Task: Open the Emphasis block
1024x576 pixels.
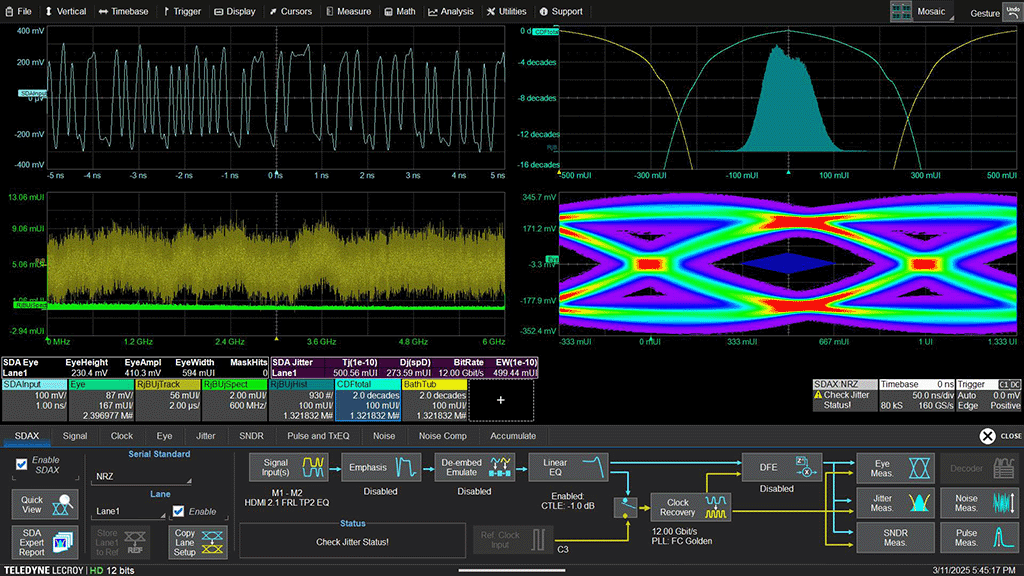Action: click(x=381, y=467)
